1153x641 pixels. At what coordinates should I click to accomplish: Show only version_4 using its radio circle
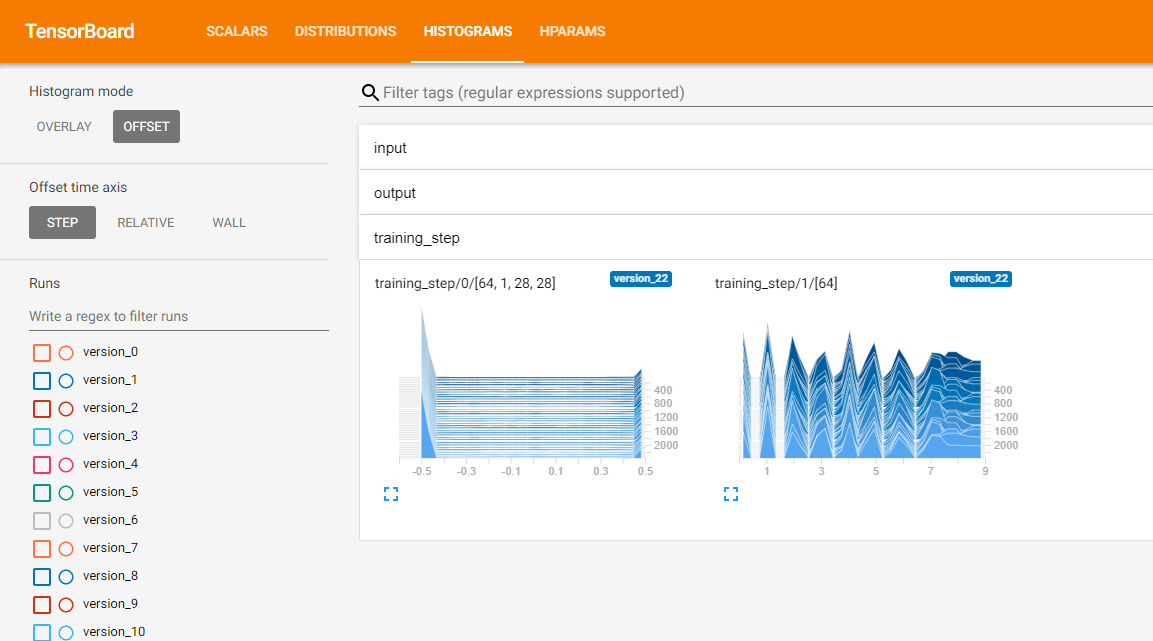(66, 465)
